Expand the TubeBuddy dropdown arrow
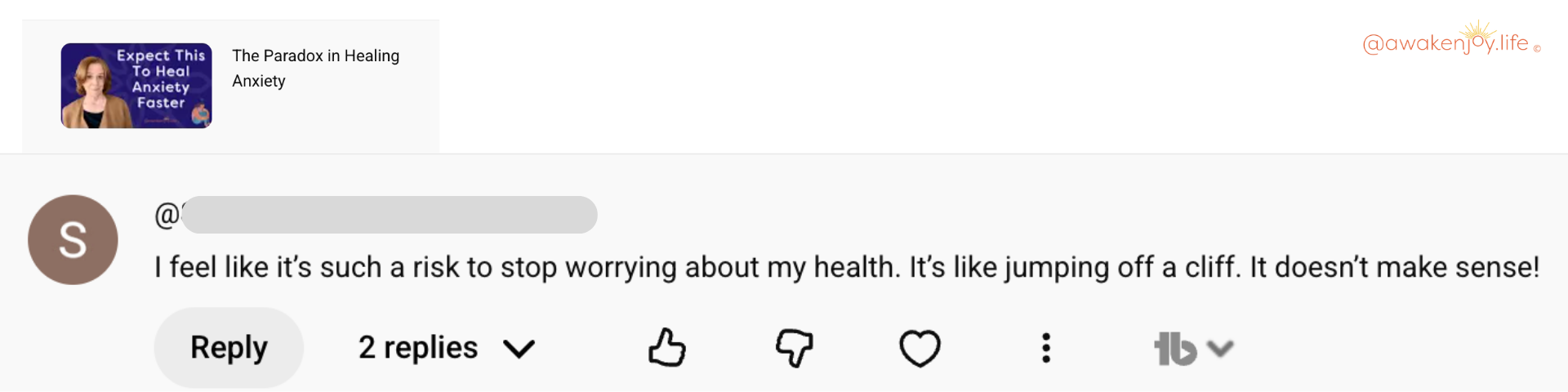1568x392 pixels. point(1220,349)
